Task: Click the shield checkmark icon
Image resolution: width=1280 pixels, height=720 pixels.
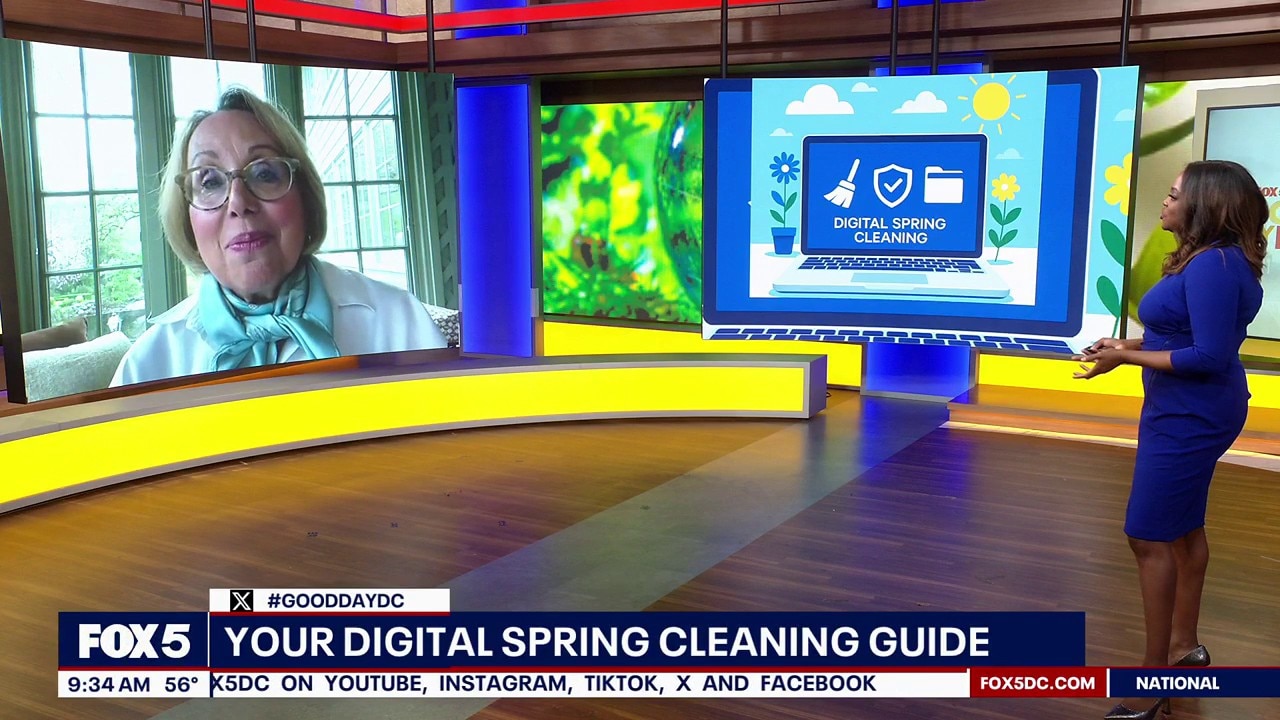Action: [x=892, y=185]
